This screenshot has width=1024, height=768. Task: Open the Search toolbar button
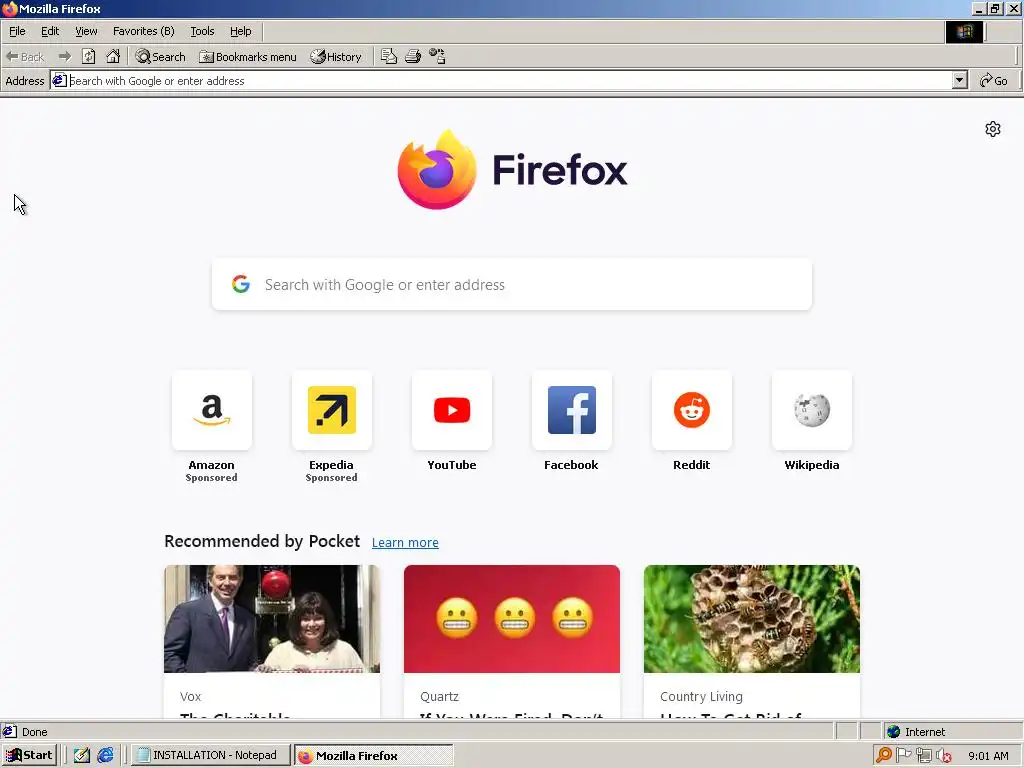tap(160, 57)
